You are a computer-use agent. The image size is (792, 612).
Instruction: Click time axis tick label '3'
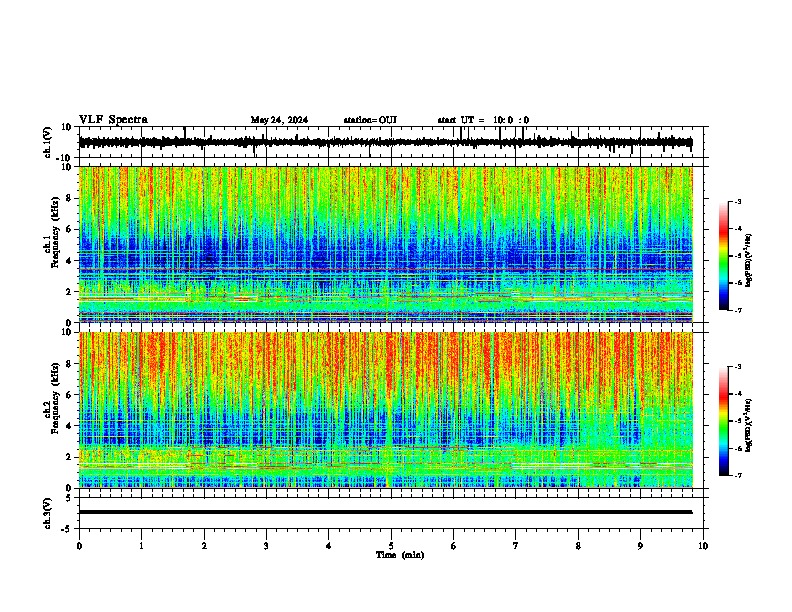click(266, 546)
